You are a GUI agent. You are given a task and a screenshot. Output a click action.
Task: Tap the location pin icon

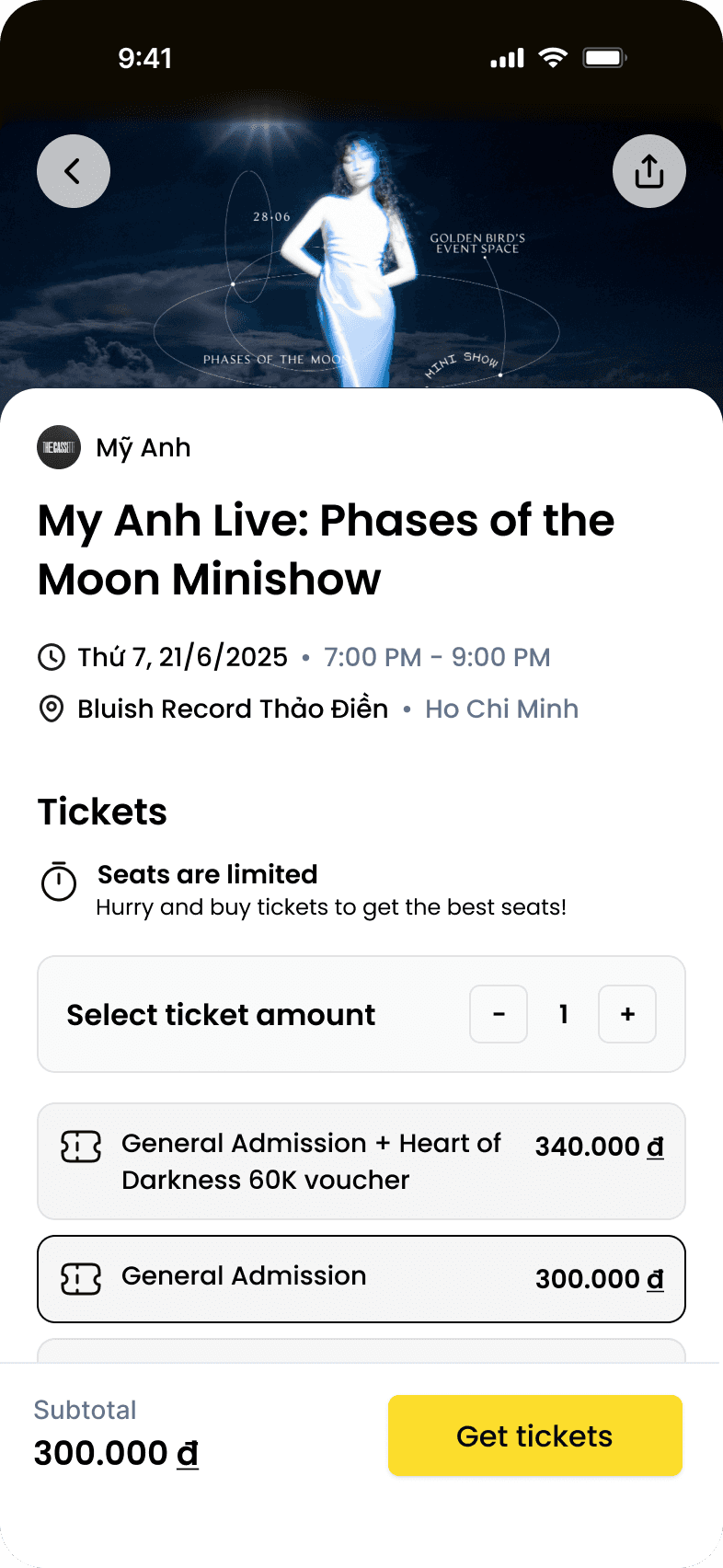(52, 709)
